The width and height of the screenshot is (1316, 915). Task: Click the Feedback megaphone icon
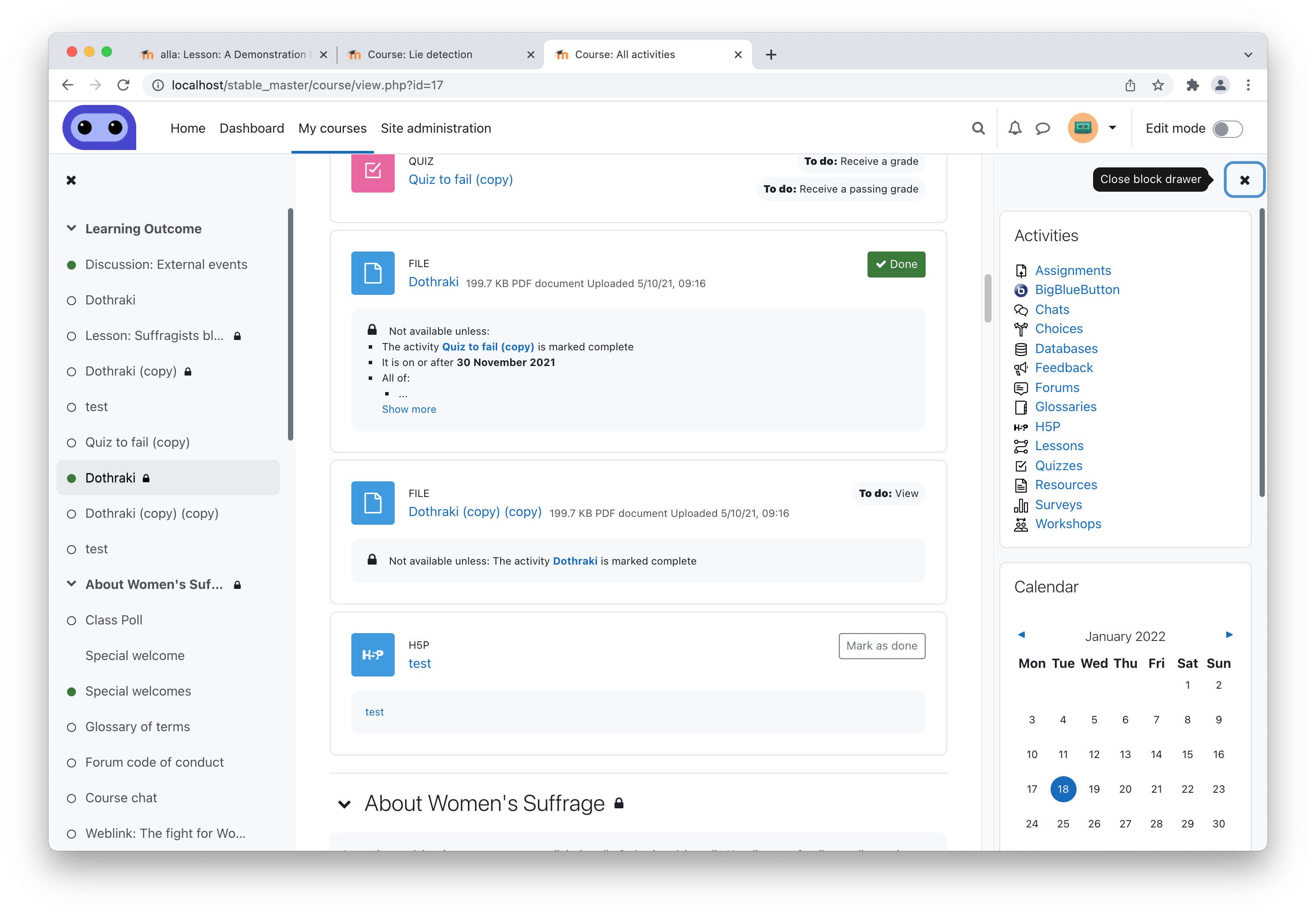click(1021, 368)
